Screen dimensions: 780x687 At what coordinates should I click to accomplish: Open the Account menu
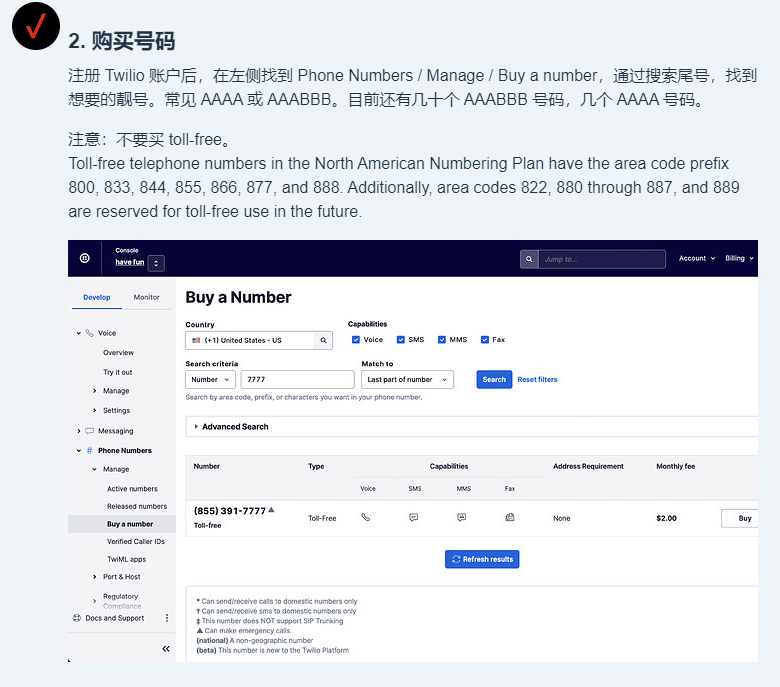pyautogui.click(x=697, y=258)
